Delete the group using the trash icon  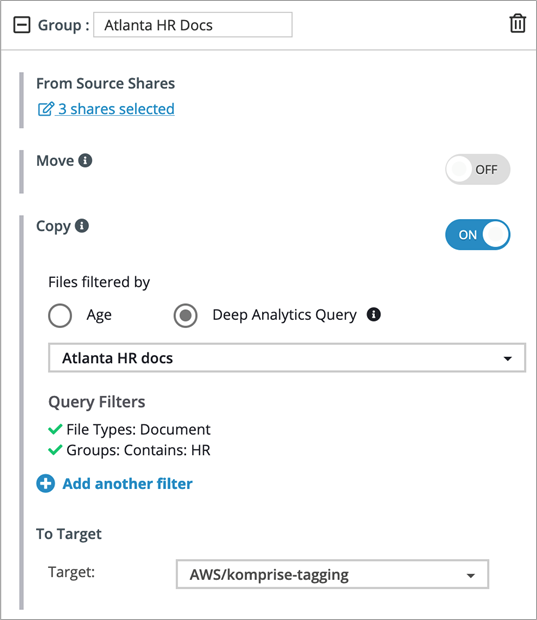[517, 23]
